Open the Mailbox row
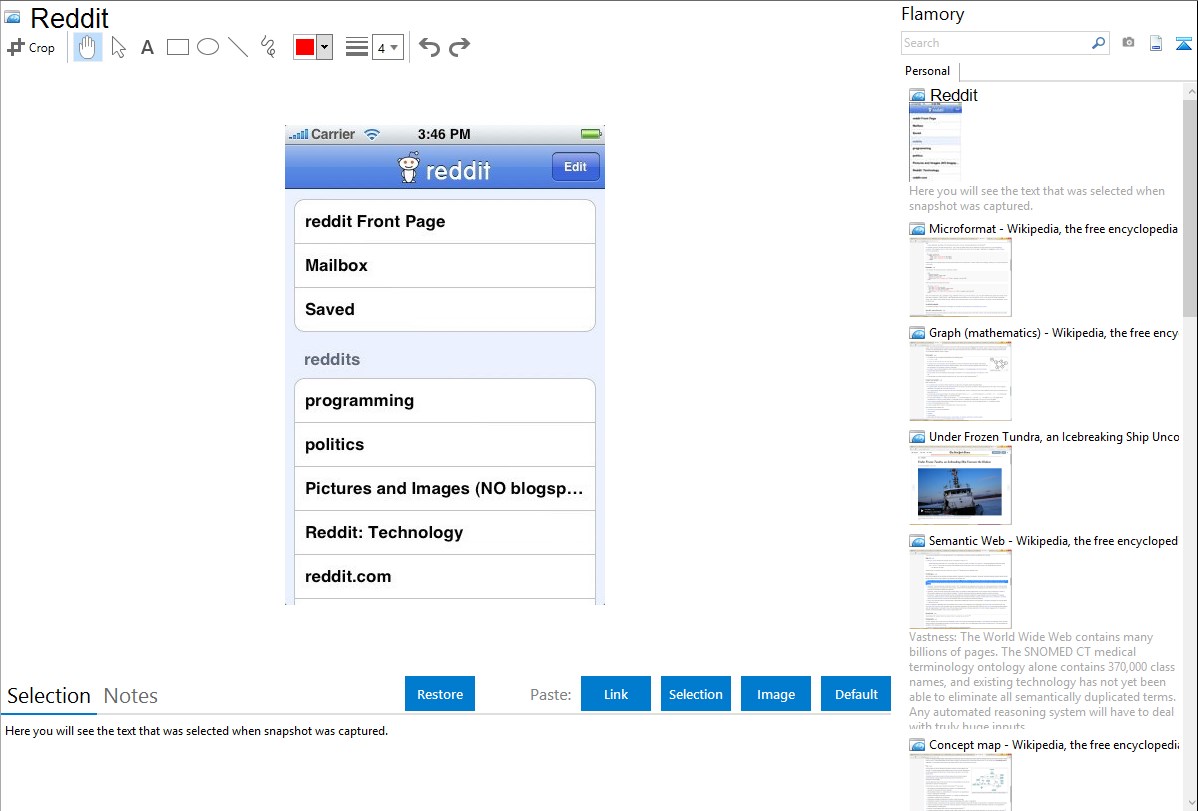 (445, 265)
